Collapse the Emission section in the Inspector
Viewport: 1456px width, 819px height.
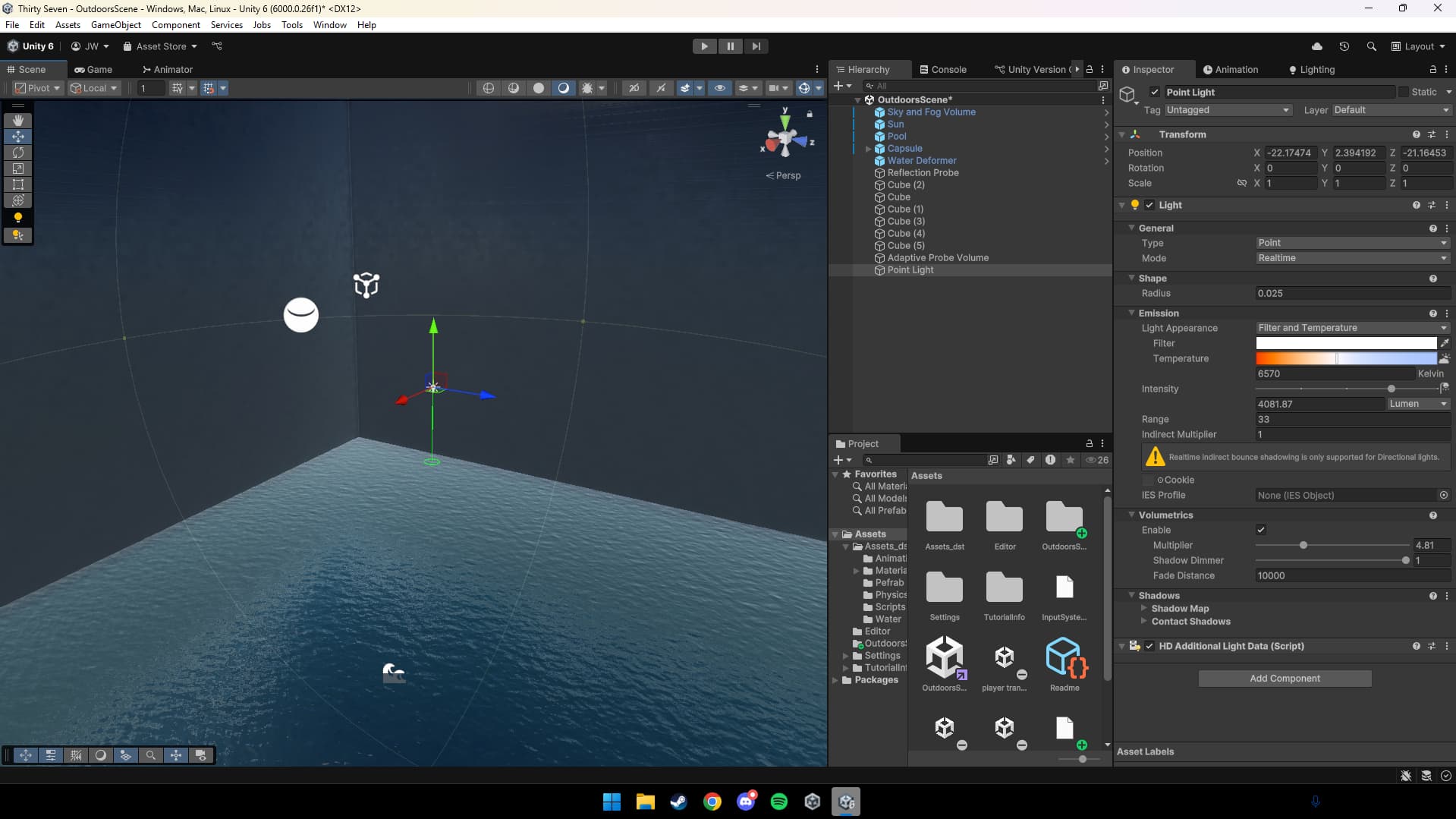(1132, 313)
